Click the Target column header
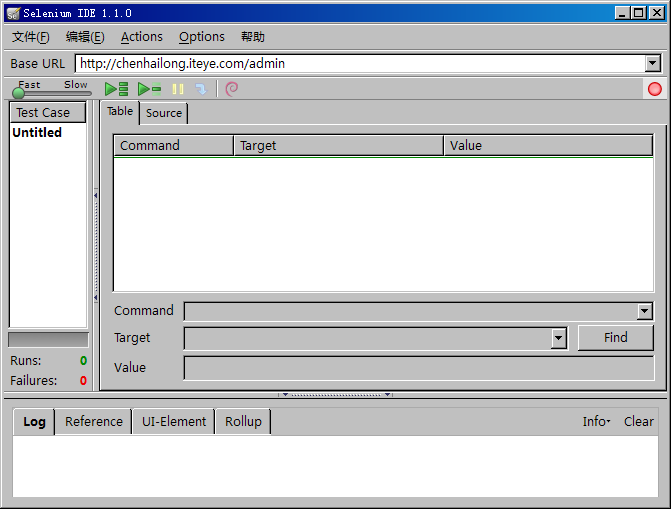Viewport: 671px width, 509px height. pos(338,146)
